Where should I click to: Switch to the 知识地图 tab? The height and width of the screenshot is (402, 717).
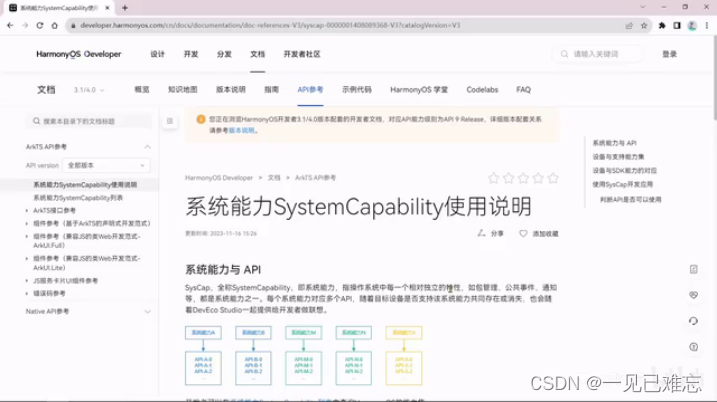pos(182,90)
